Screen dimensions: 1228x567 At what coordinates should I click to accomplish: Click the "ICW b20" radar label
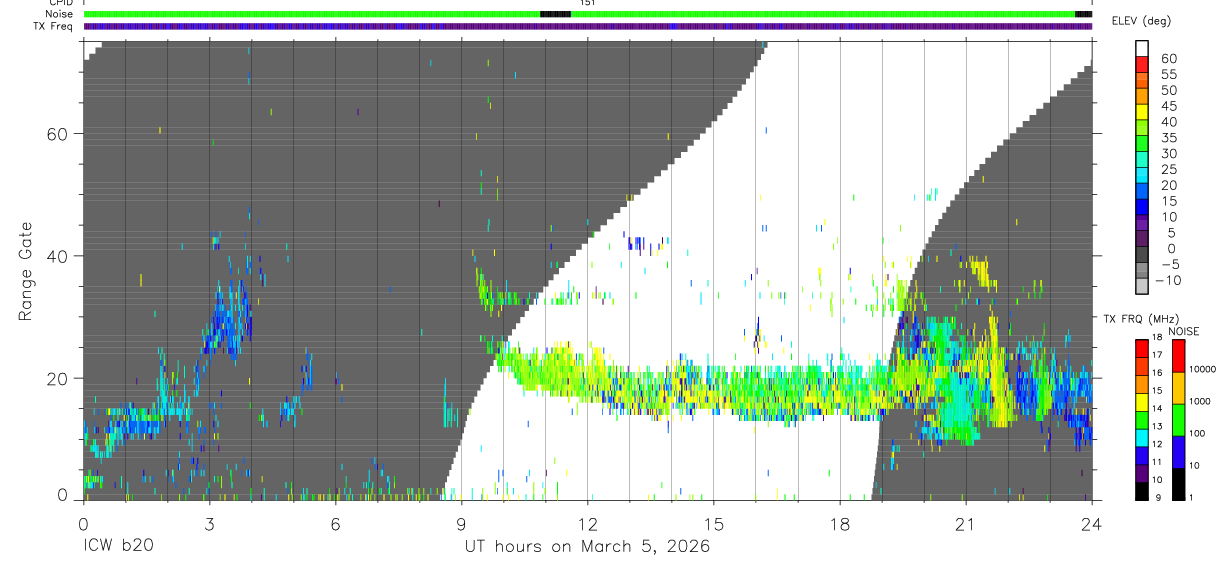[118, 547]
